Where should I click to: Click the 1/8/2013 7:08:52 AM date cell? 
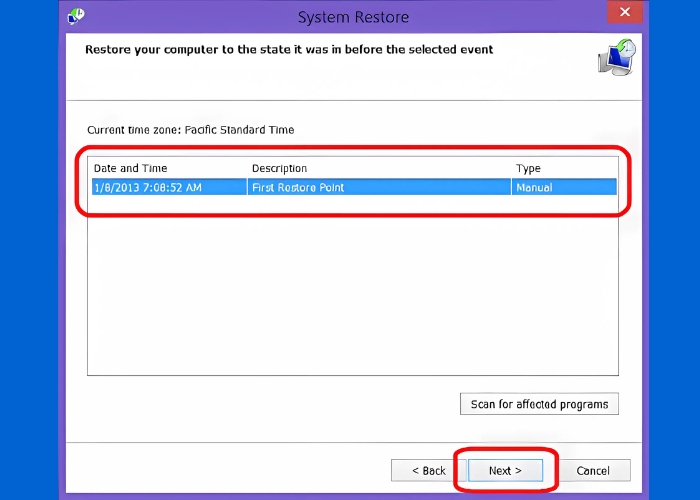[x=148, y=187]
